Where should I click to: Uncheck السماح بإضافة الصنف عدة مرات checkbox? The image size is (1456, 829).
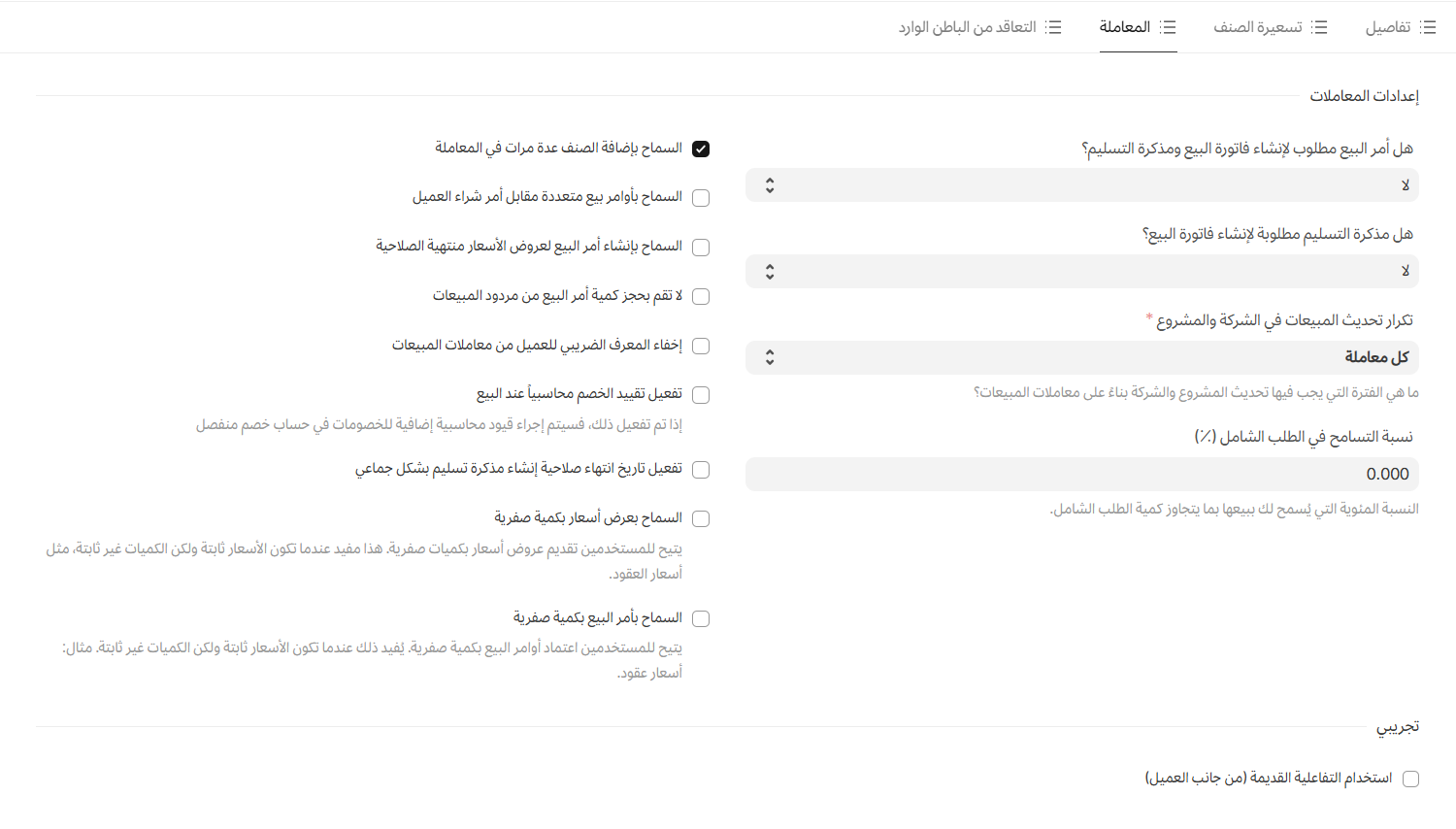tap(701, 149)
